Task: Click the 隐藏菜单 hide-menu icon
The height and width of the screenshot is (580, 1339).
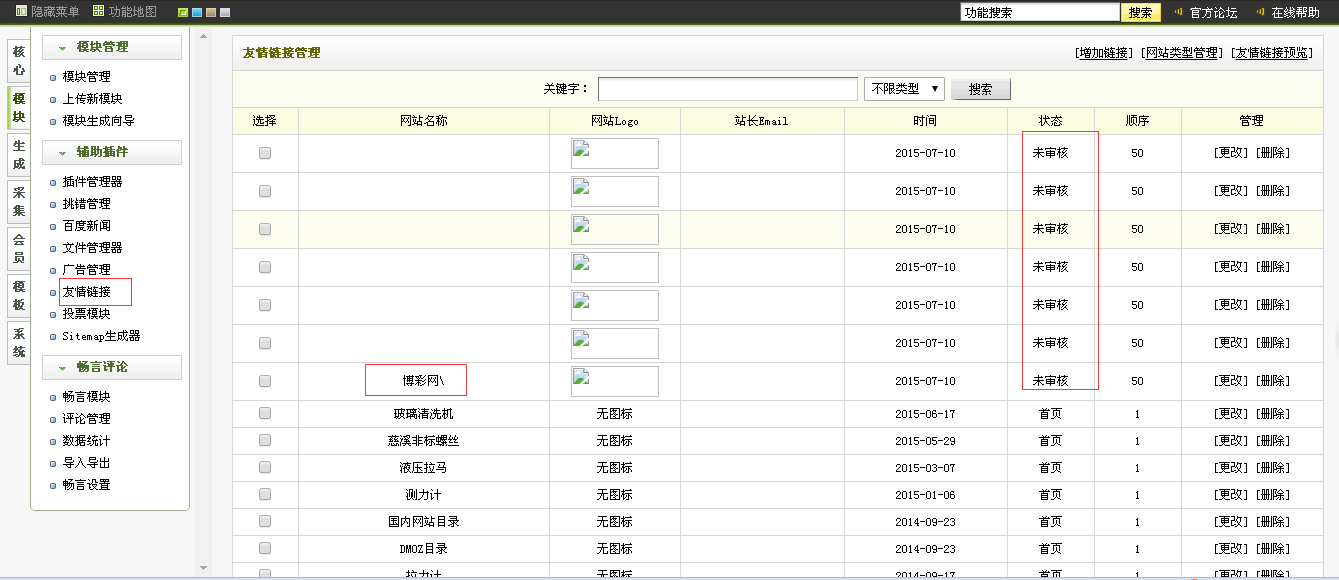Action: coord(21,12)
